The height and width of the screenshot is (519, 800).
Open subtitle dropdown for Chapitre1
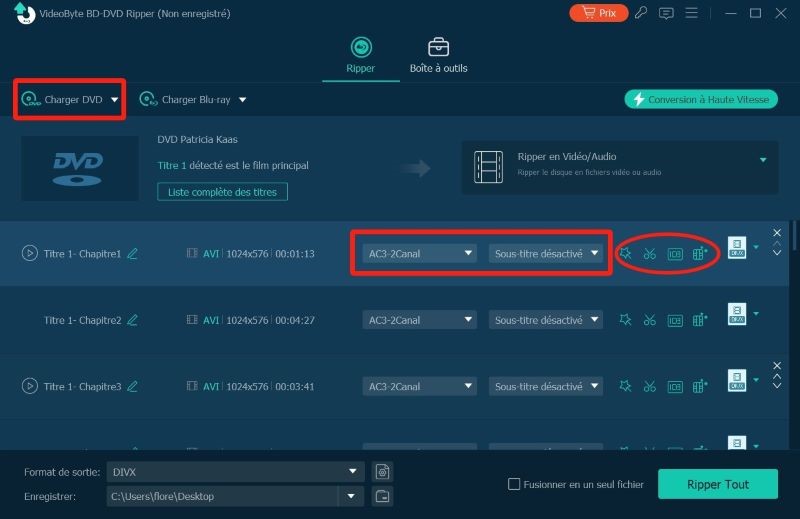point(546,253)
